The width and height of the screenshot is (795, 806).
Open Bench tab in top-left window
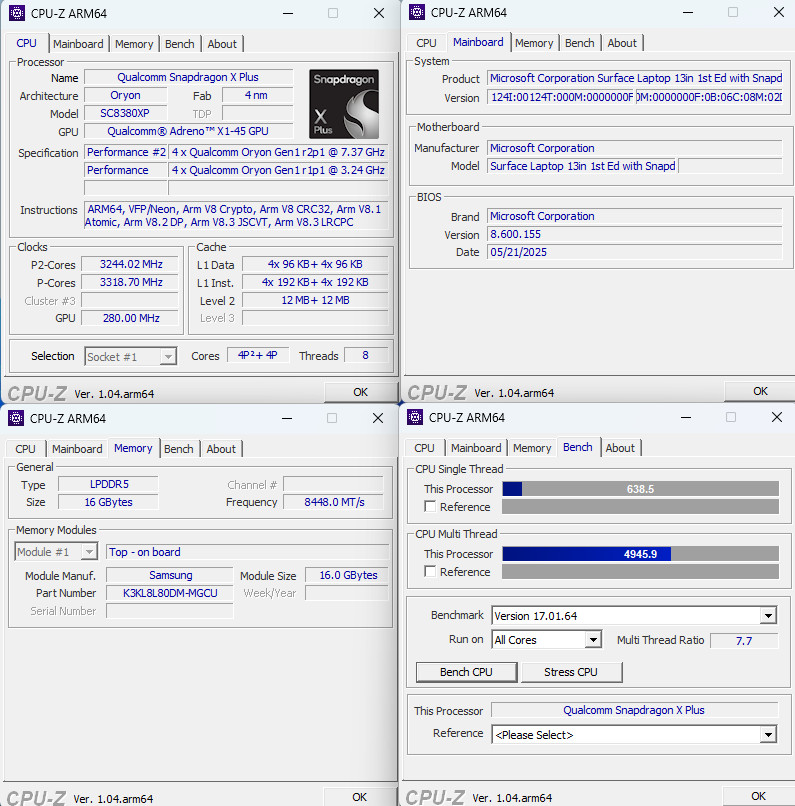pyautogui.click(x=179, y=44)
